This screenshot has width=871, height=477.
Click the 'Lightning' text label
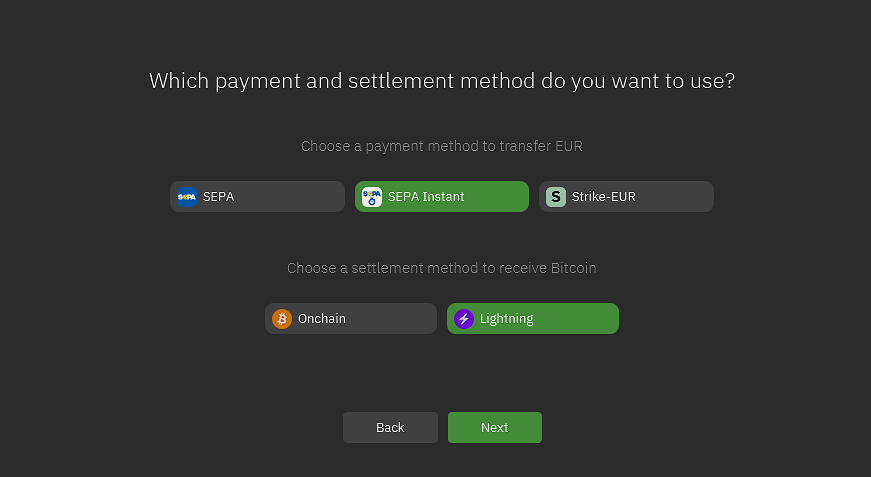click(507, 319)
